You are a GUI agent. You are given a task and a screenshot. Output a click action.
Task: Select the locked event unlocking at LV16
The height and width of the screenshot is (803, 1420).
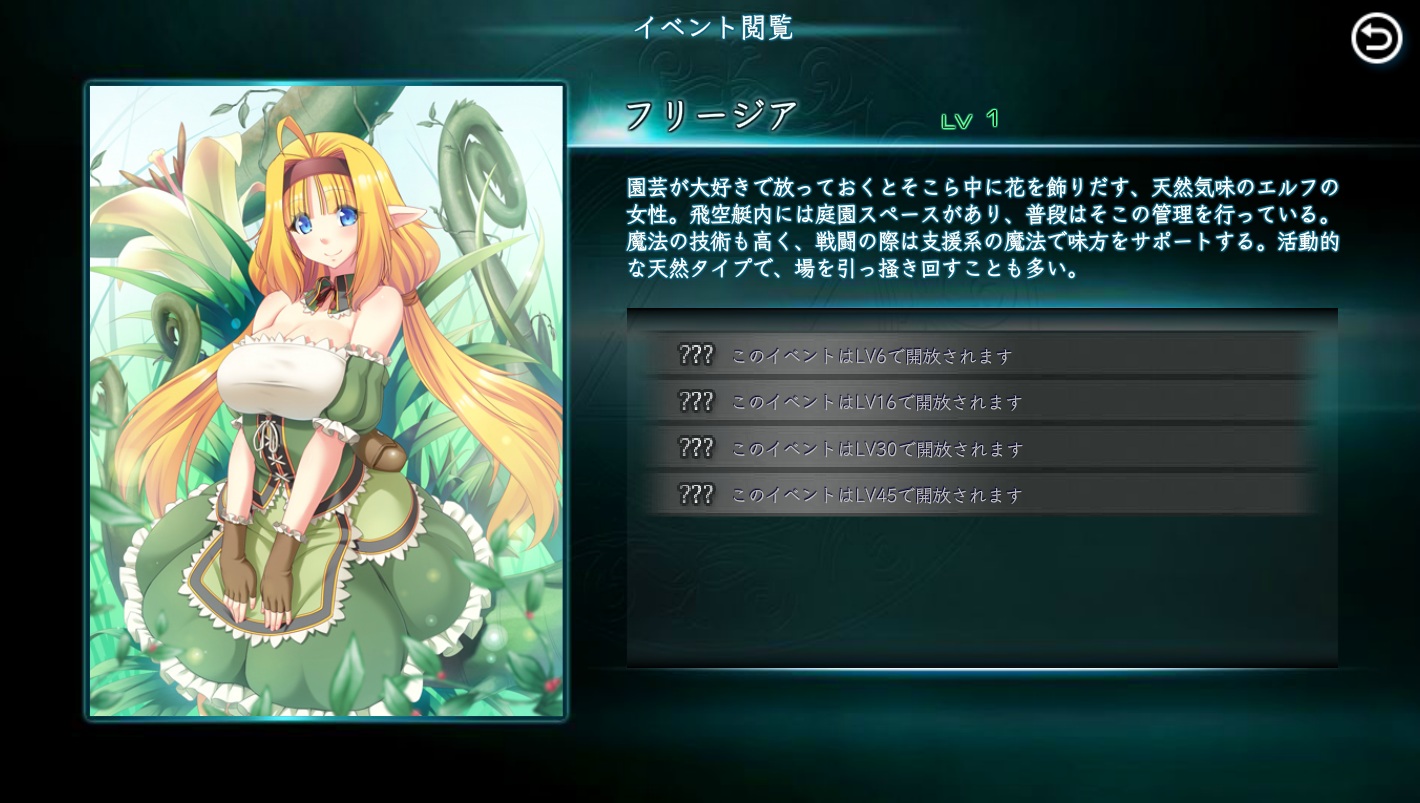[981, 401]
